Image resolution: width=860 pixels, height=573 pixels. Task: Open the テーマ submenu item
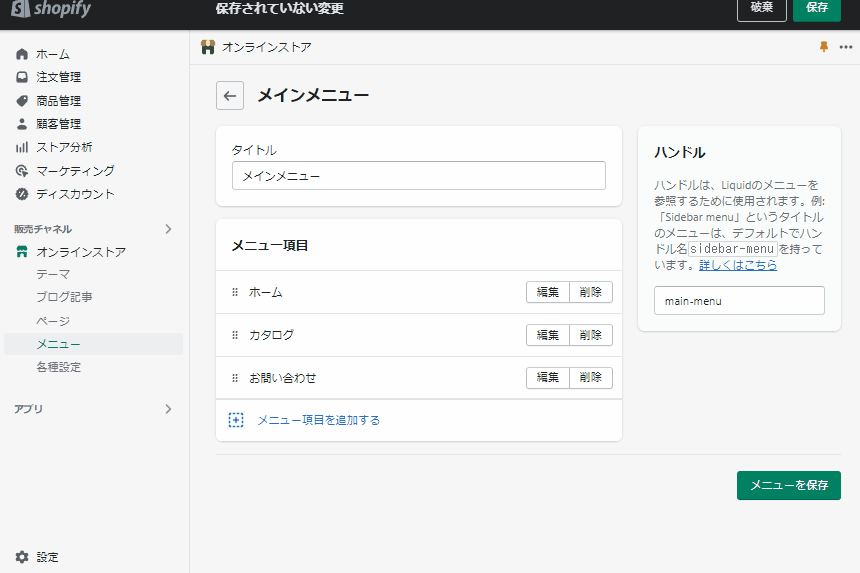pos(53,274)
